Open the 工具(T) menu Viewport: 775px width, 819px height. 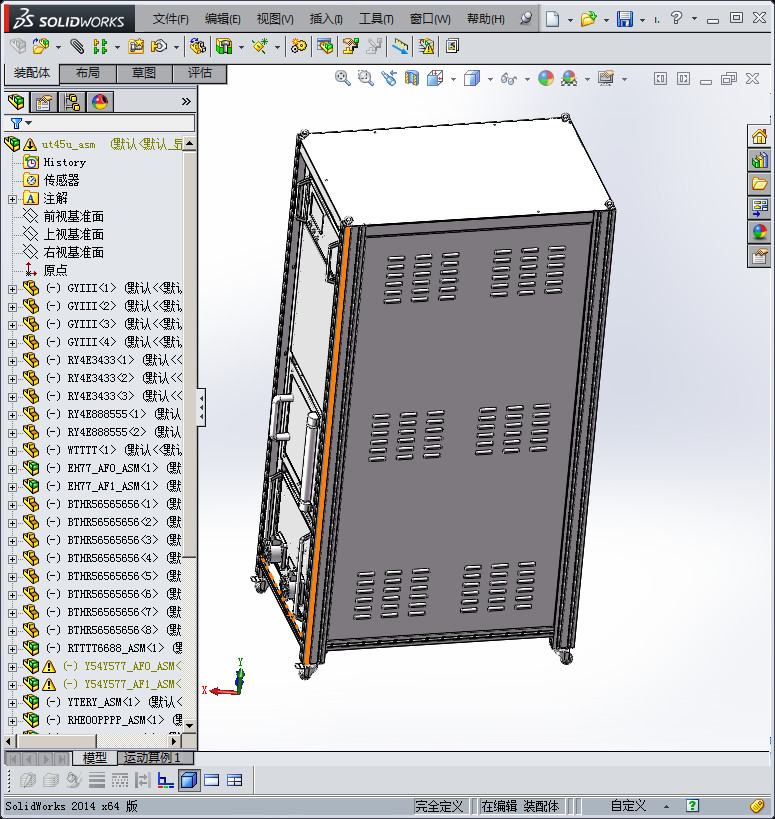click(376, 19)
